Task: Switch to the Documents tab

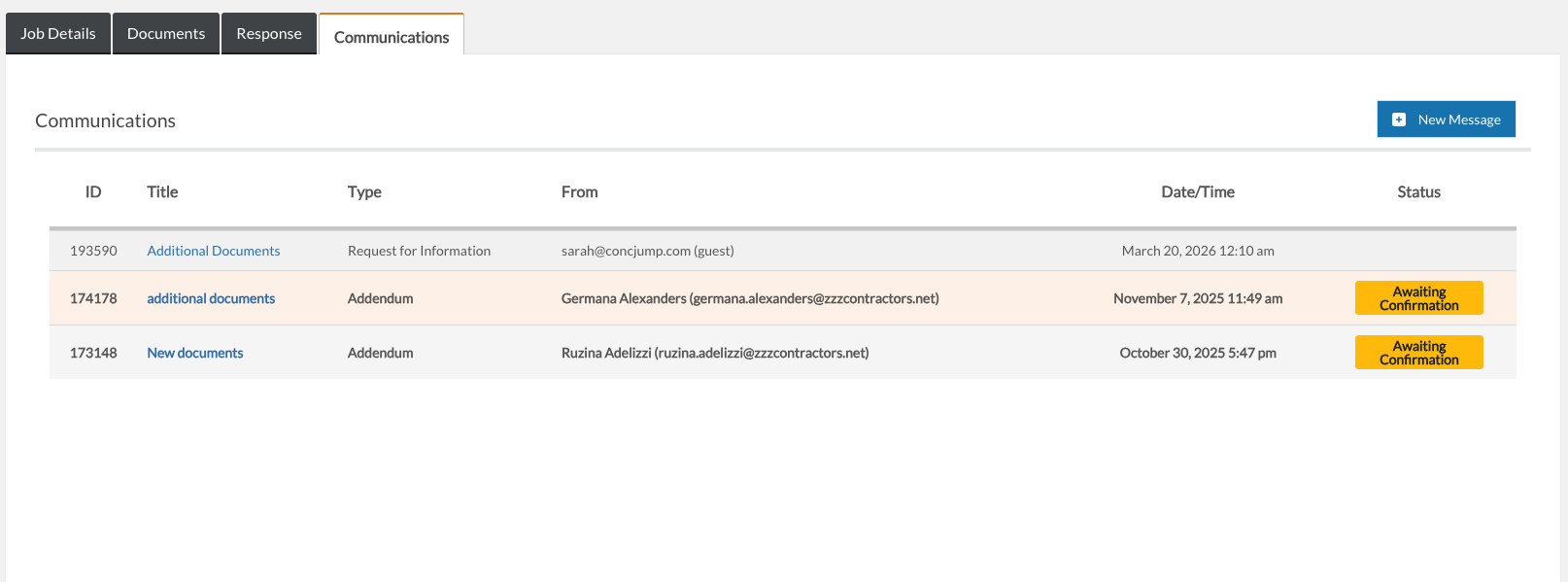Action: [166, 34]
